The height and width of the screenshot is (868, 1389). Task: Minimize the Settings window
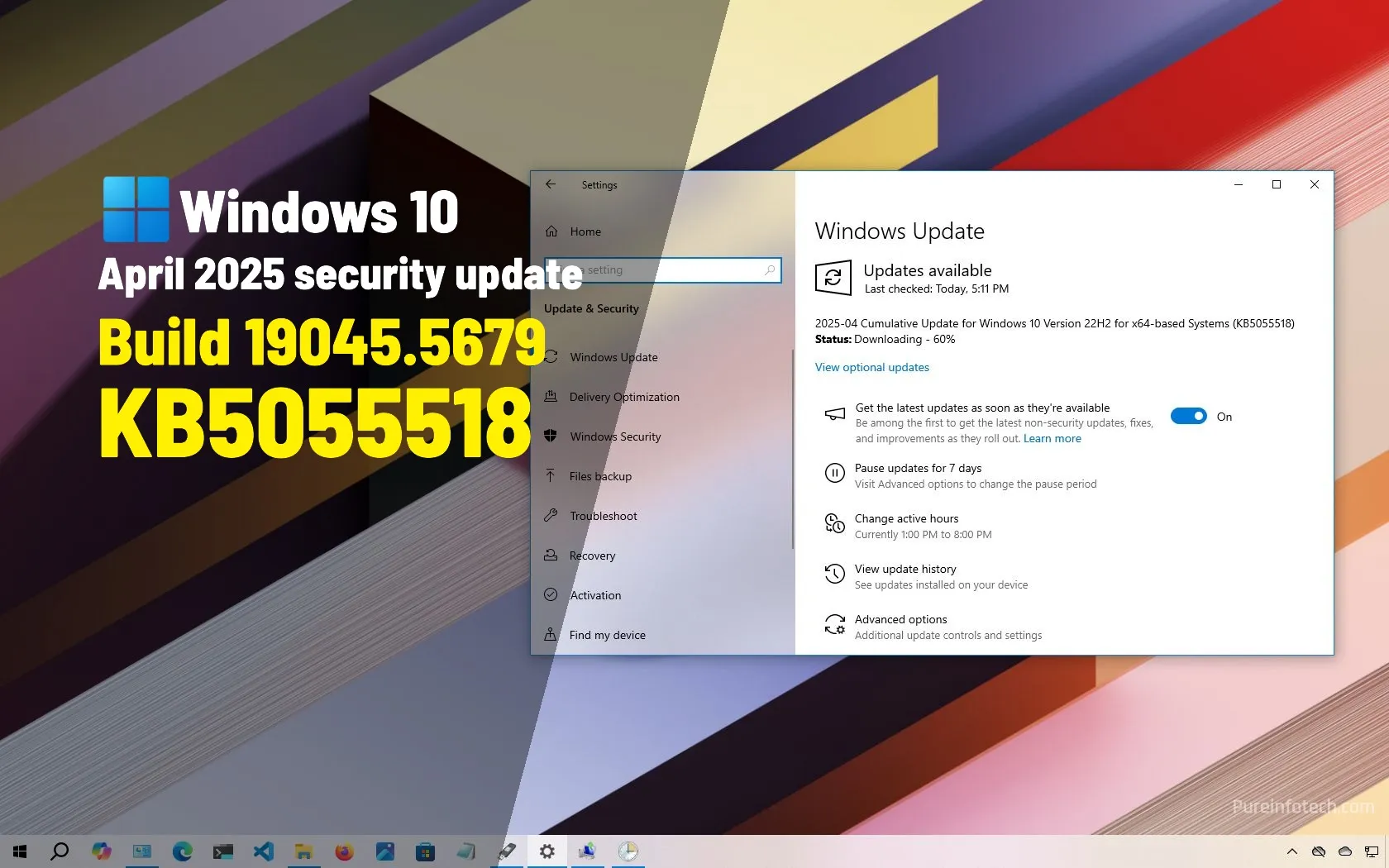point(1239,184)
